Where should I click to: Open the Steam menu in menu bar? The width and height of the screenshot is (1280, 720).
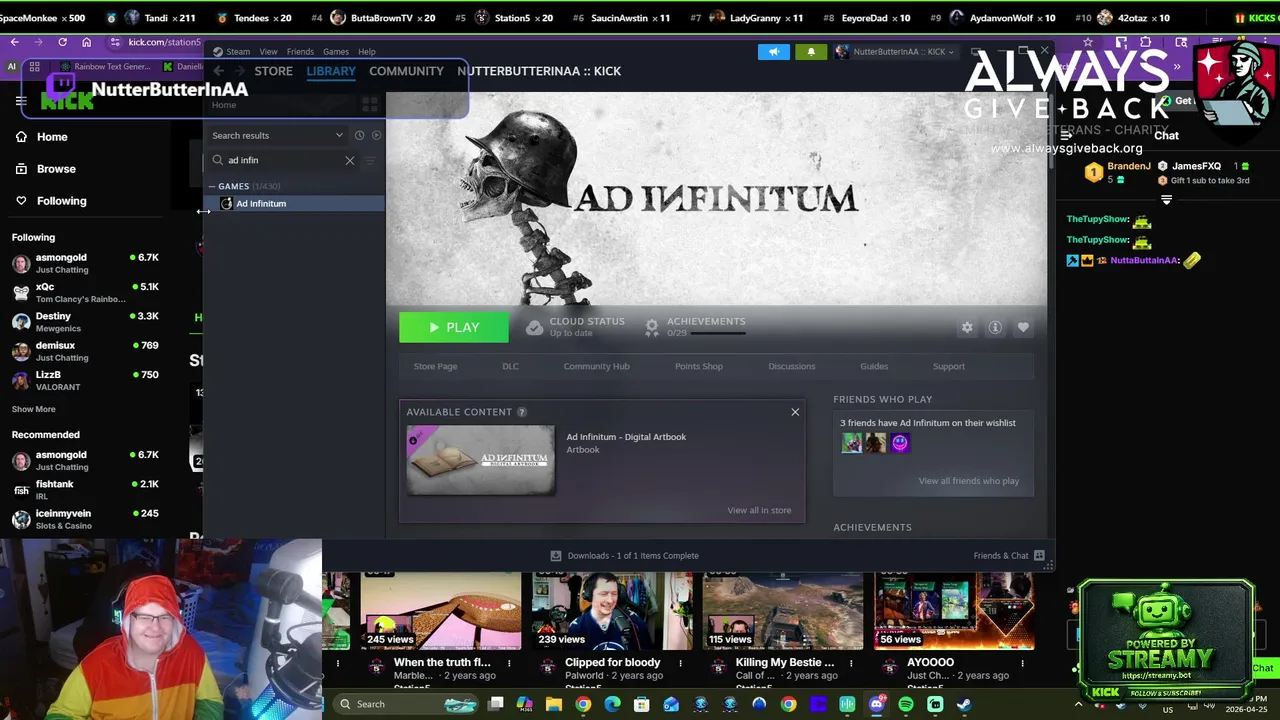238,52
